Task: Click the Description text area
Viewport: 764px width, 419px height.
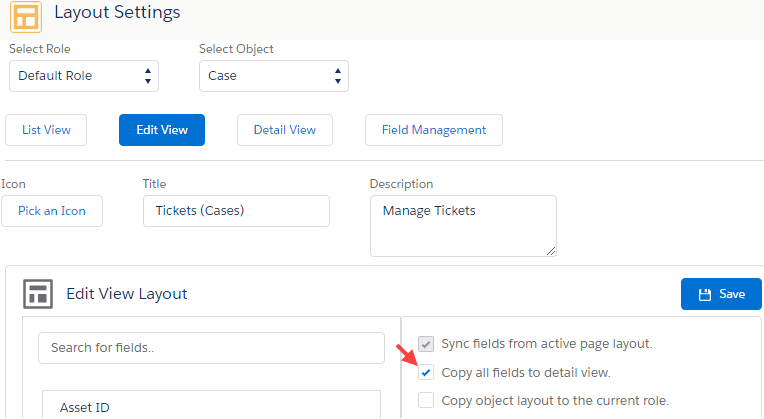Action: point(462,224)
